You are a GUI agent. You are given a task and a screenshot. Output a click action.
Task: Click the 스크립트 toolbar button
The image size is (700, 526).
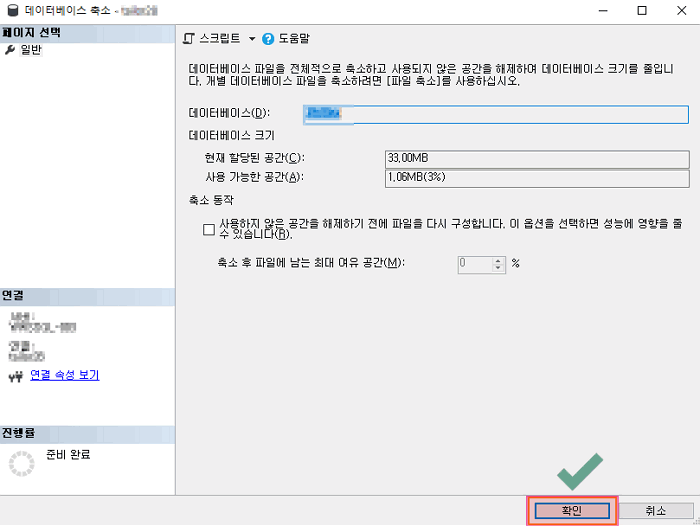(x=219, y=38)
